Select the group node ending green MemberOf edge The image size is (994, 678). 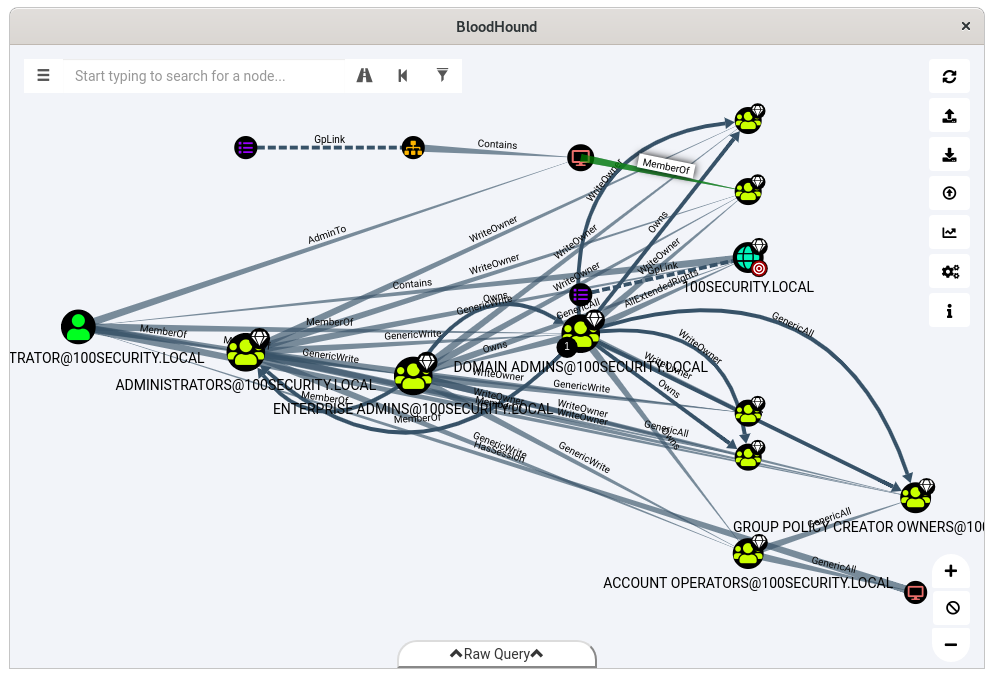pos(748,191)
